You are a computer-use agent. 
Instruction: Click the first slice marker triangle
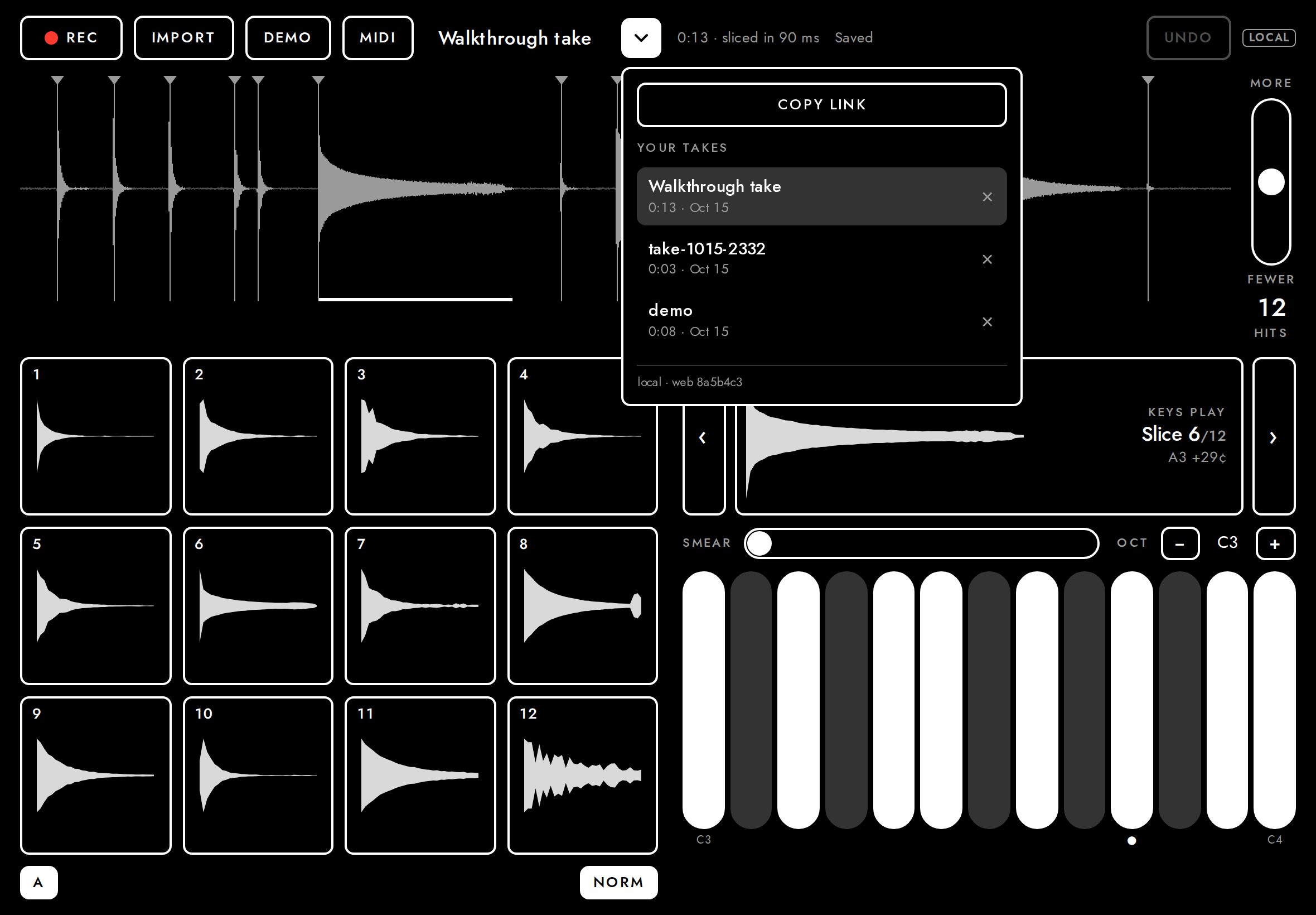[x=57, y=80]
